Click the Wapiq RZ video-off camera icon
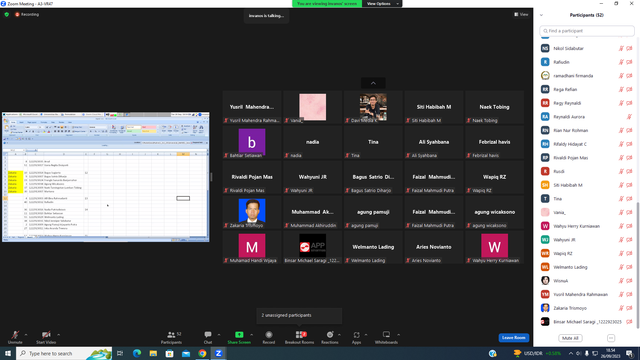The width and height of the screenshot is (640, 360). pyautogui.click(x=629, y=253)
